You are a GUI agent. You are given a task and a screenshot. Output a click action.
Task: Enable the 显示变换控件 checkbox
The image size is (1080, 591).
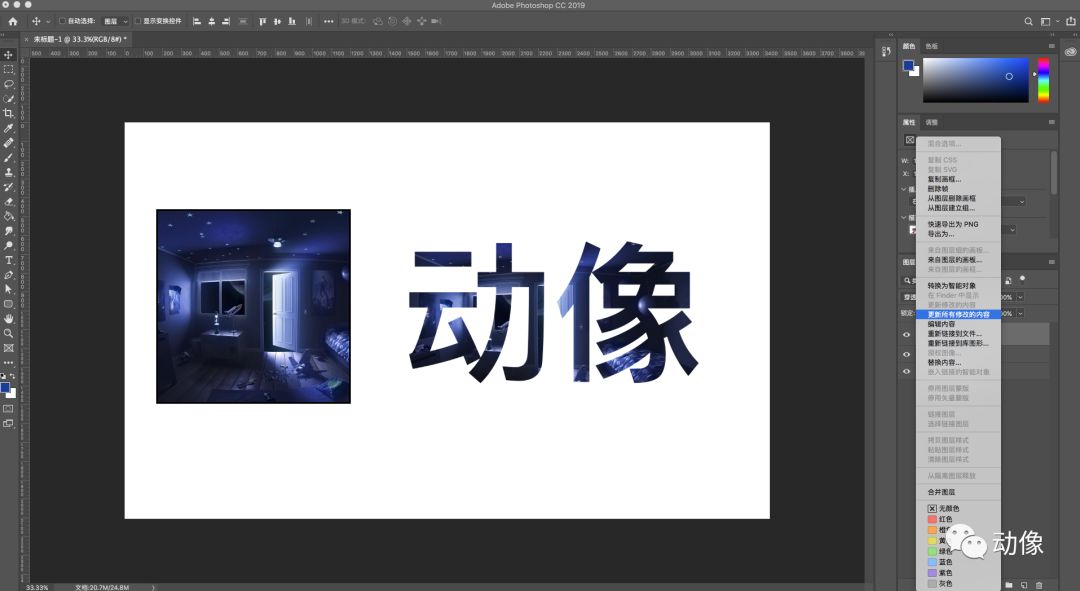point(138,20)
